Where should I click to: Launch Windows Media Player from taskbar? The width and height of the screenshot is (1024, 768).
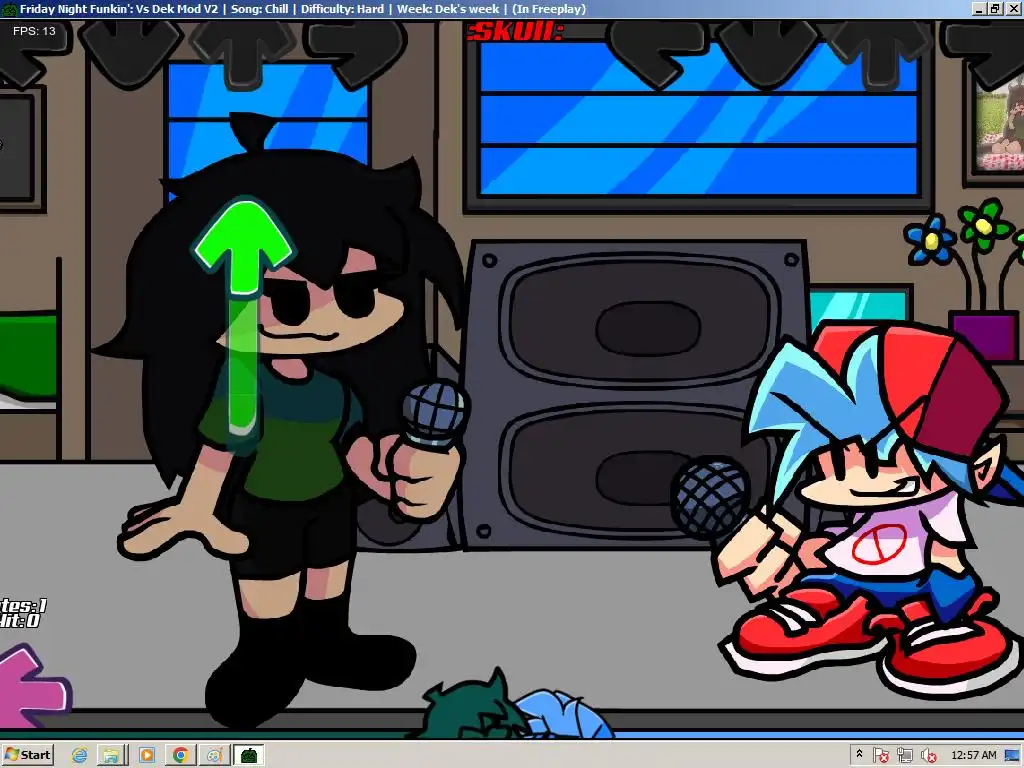point(147,756)
